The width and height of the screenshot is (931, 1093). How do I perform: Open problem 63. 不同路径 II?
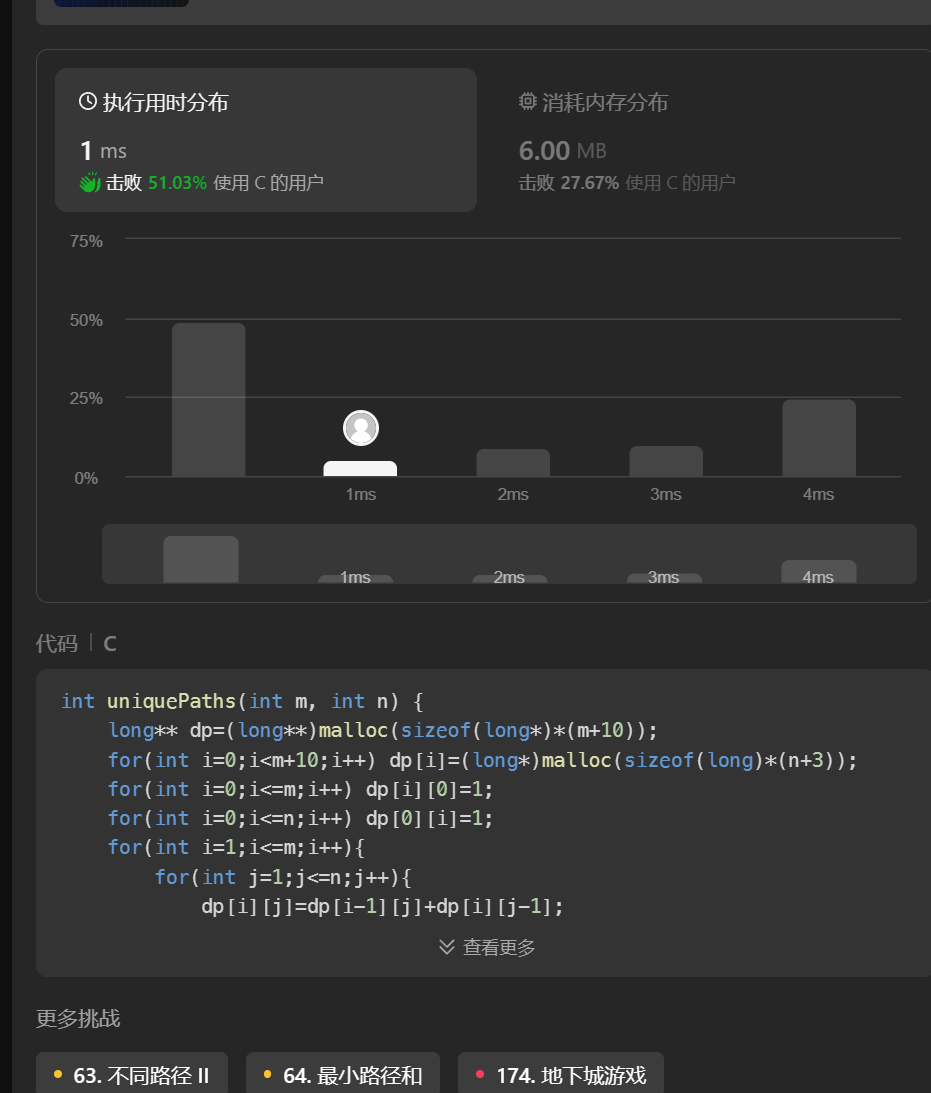[x=132, y=1076]
